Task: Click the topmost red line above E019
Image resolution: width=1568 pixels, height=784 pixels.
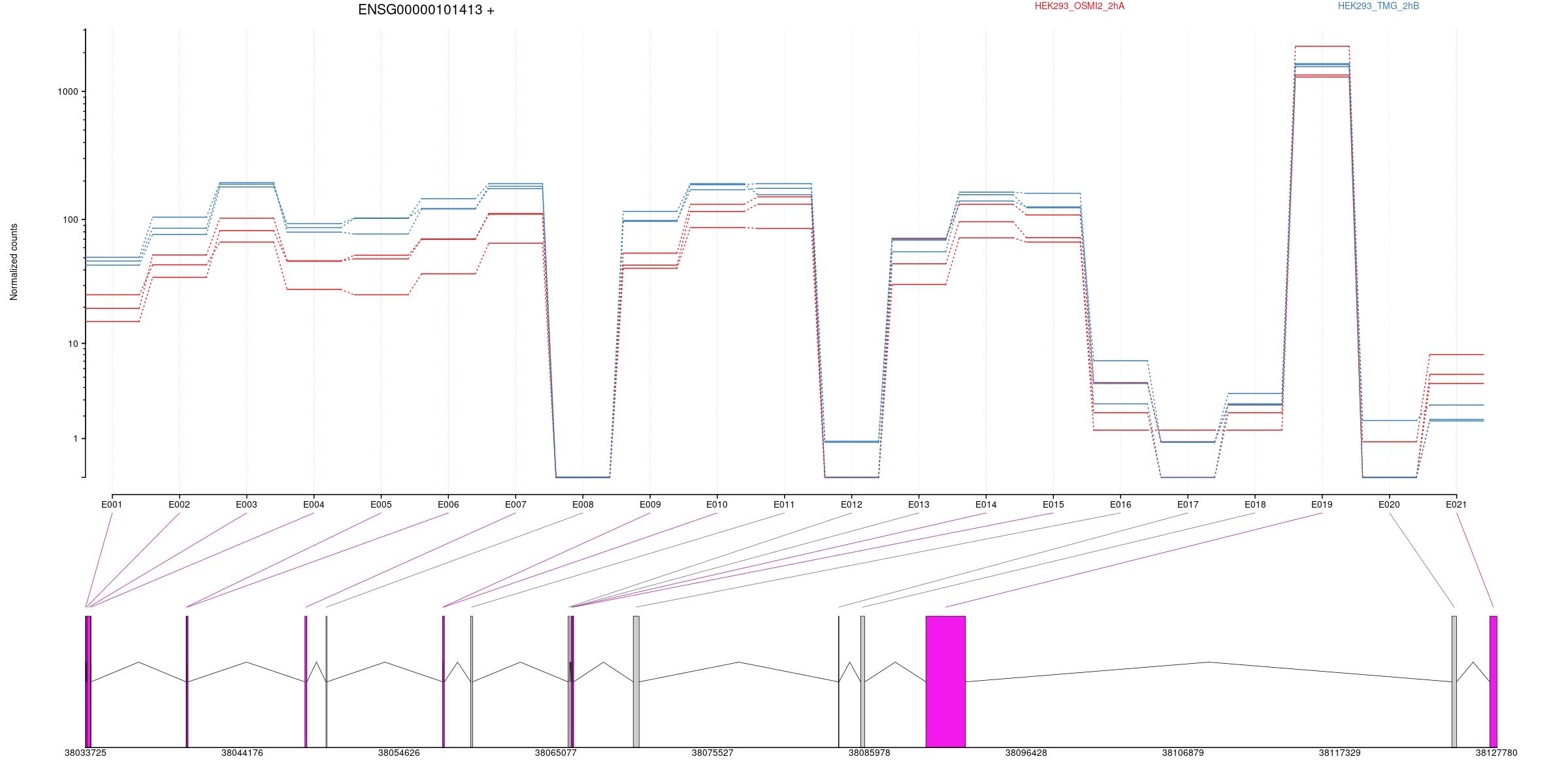Action: pyautogui.click(x=1322, y=46)
